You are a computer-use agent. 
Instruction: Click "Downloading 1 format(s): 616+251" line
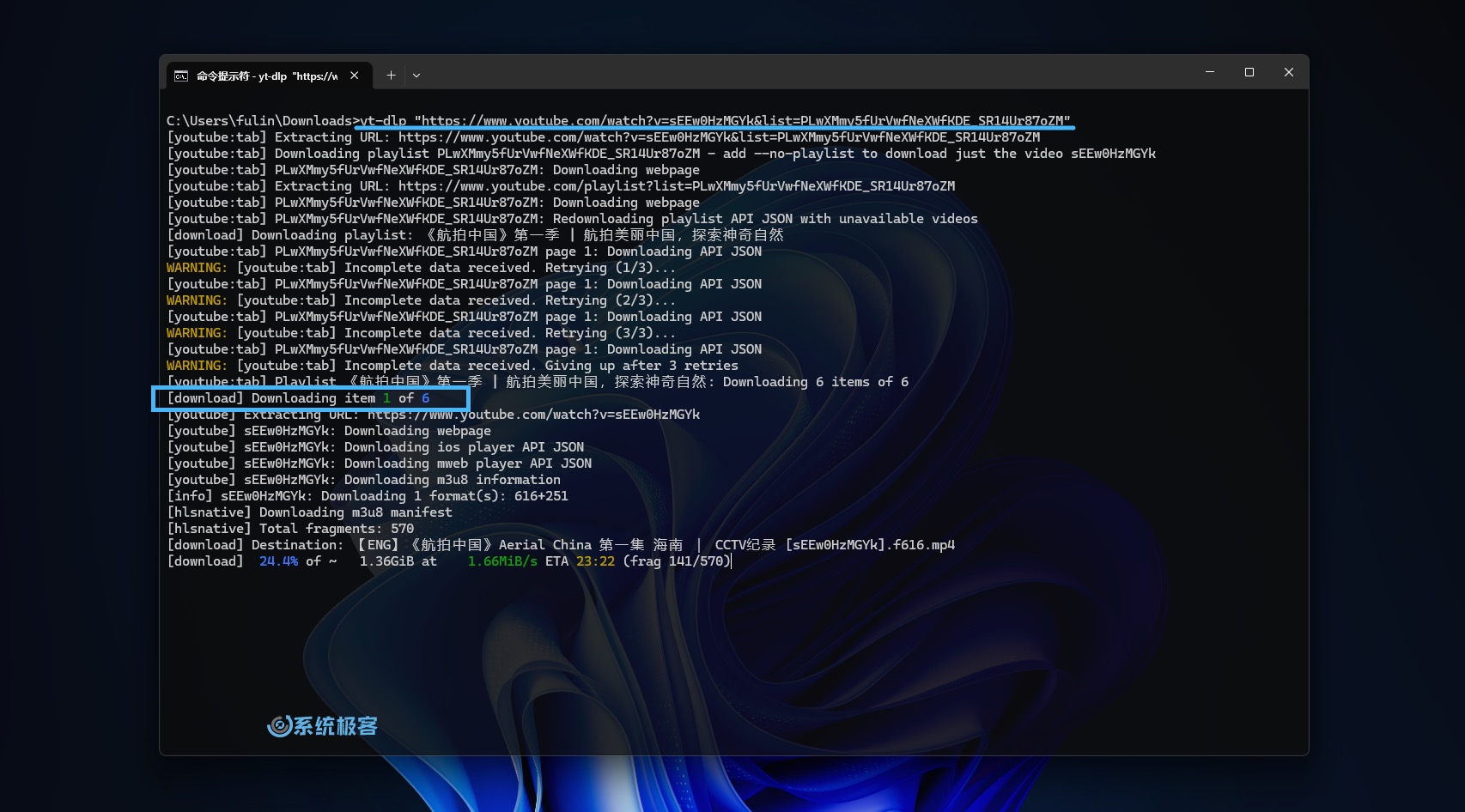click(368, 496)
